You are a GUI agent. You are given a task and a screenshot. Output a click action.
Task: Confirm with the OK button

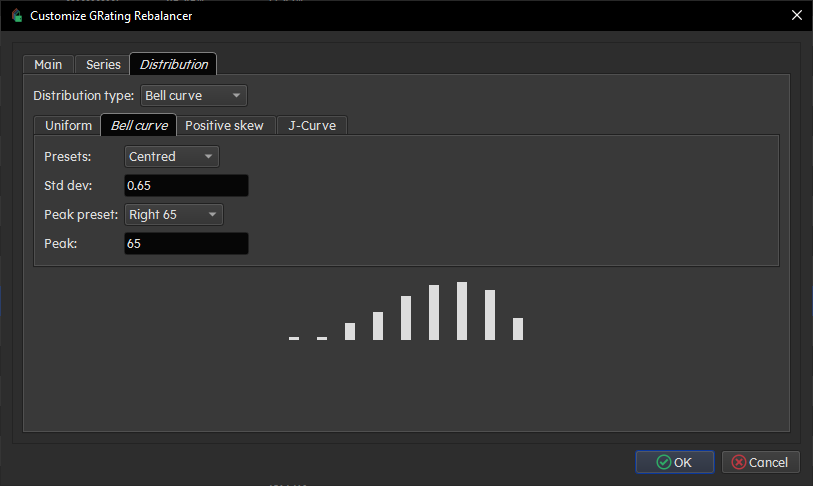pos(675,462)
